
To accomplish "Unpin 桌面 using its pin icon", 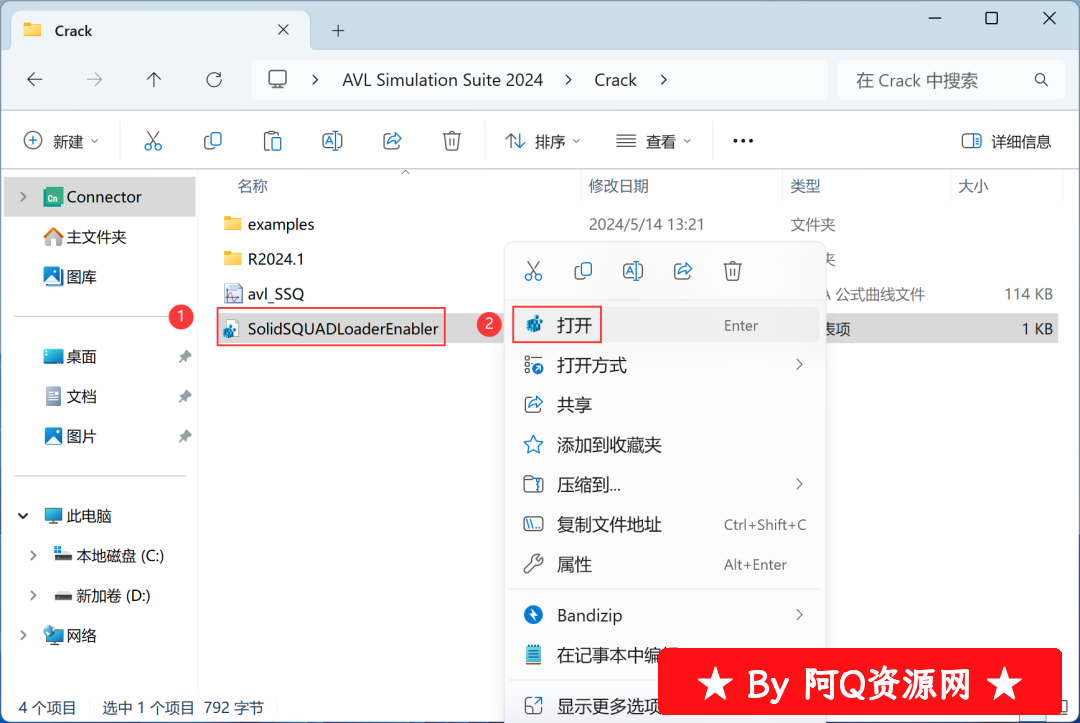I will (x=185, y=357).
